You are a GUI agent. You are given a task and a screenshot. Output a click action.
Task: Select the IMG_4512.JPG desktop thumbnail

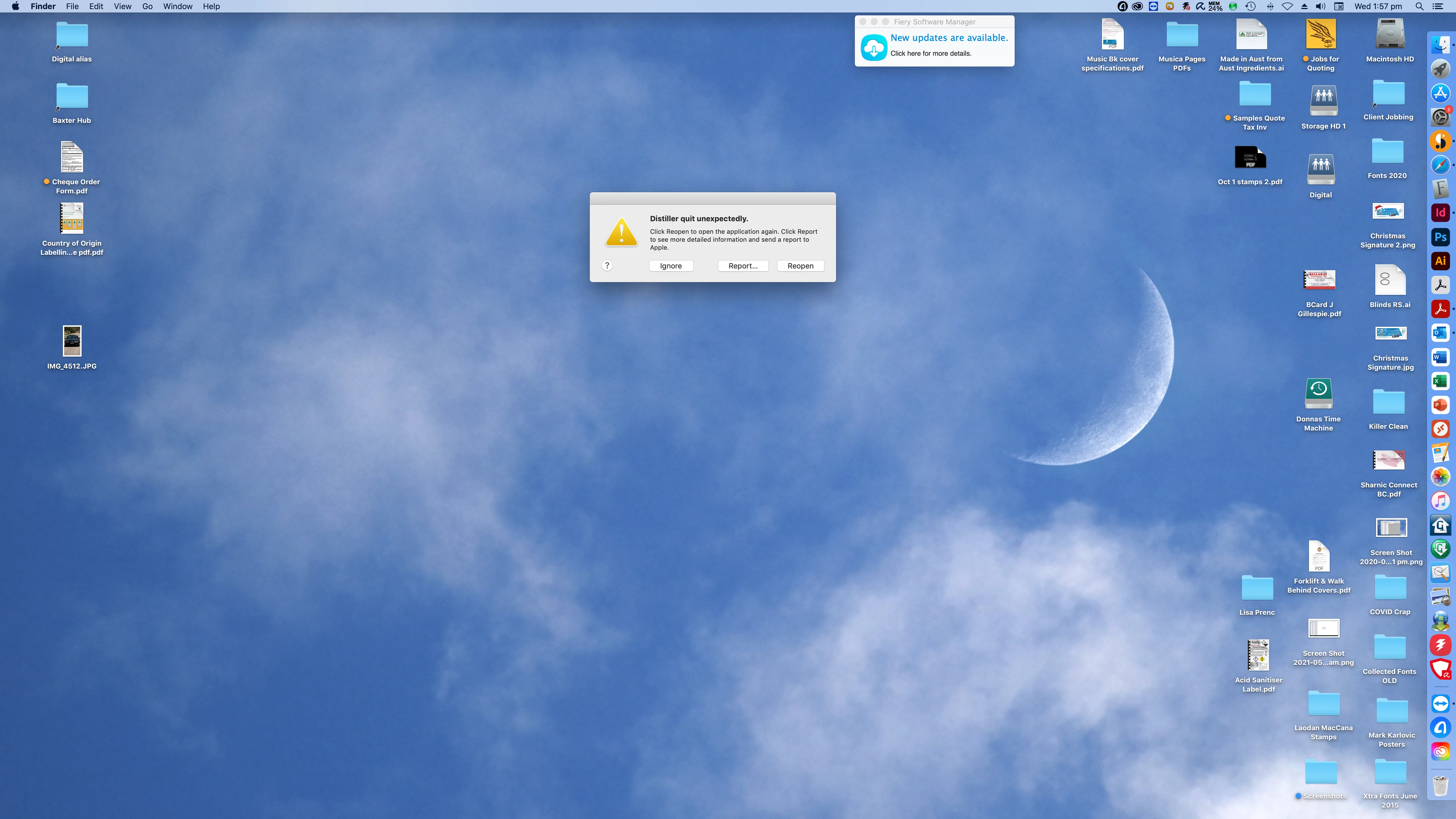coord(72,341)
